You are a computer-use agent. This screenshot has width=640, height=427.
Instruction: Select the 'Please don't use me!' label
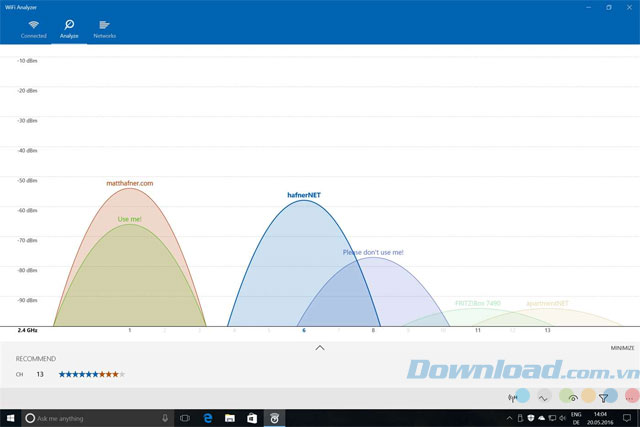[x=373, y=252]
